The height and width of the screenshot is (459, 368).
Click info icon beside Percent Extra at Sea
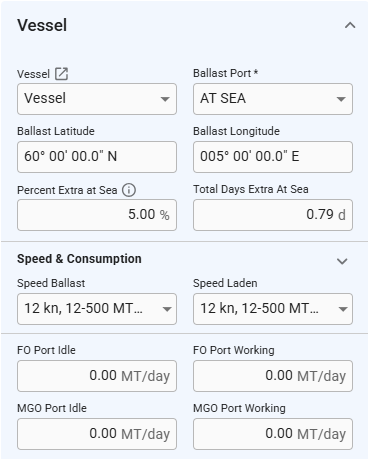coord(129,190)
